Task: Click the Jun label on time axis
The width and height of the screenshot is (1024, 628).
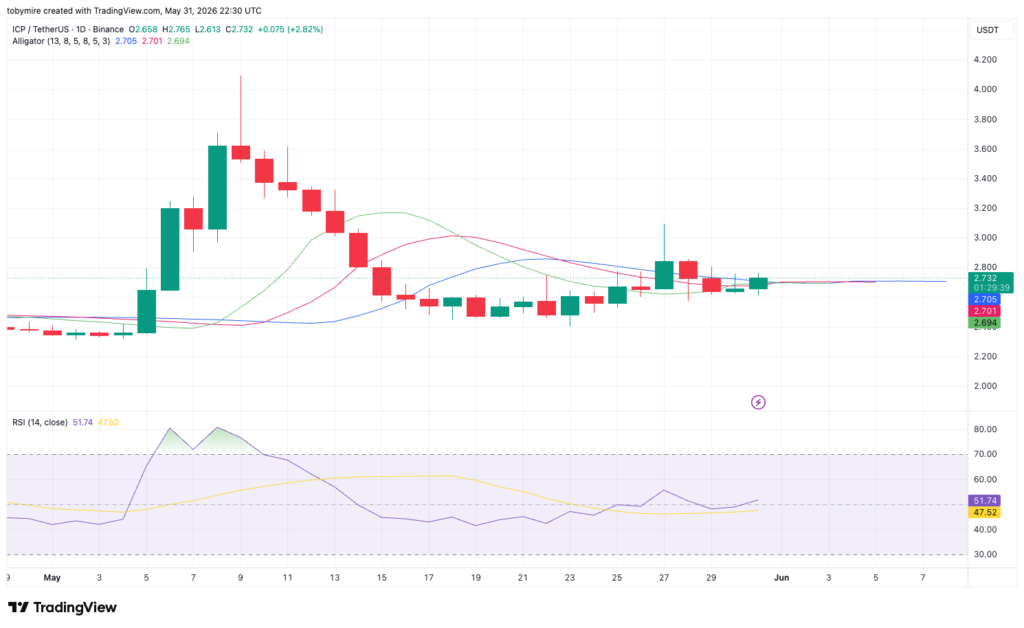Action: [781, 578]
